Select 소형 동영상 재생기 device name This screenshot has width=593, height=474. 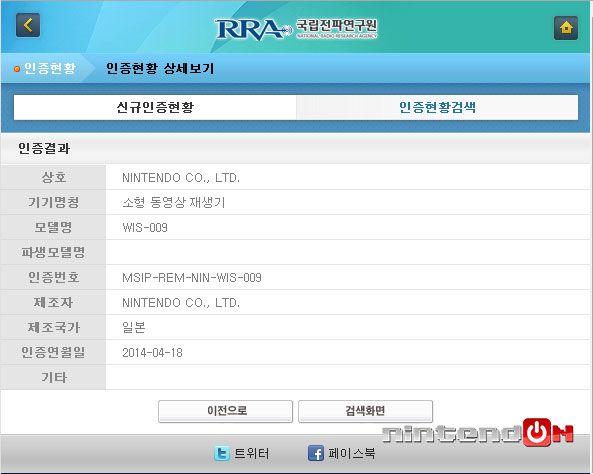click(x=174, y=202)
